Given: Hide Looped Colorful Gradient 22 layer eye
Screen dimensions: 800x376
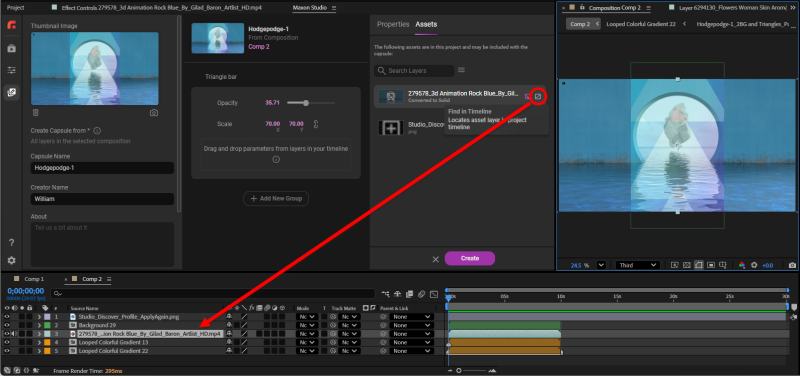Looking at the screenshot, I should point(7,351).
